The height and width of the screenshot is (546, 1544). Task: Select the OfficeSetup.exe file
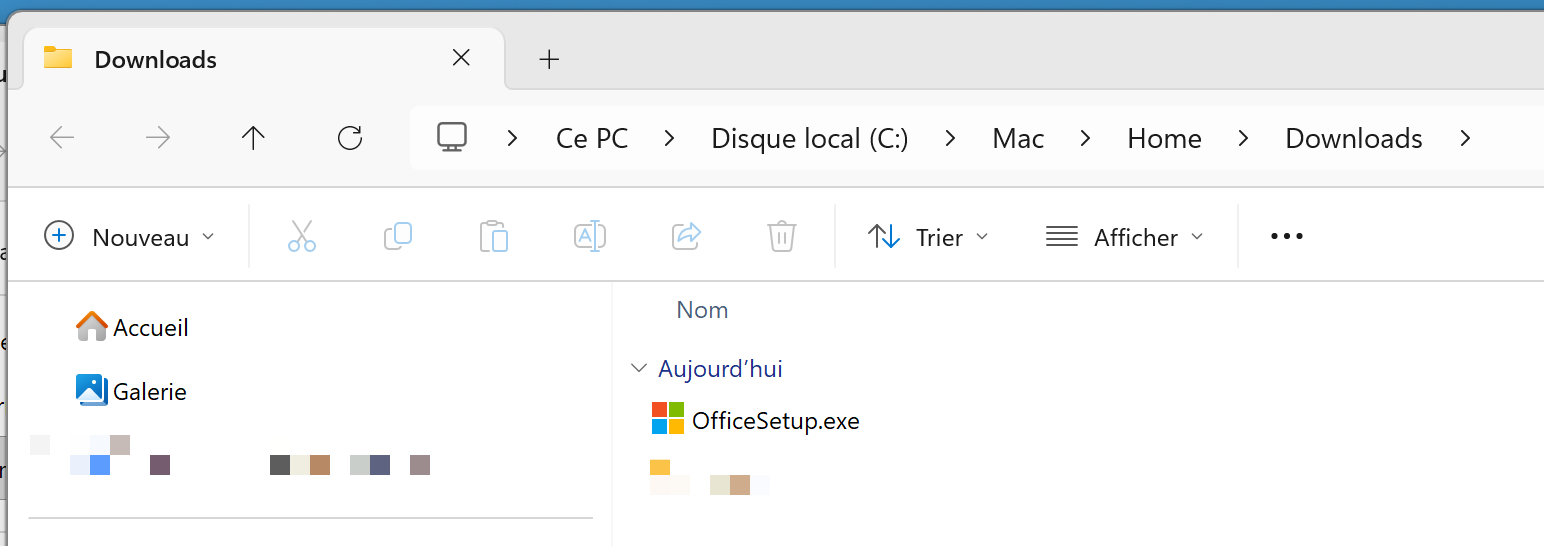(x=756, y=421)
